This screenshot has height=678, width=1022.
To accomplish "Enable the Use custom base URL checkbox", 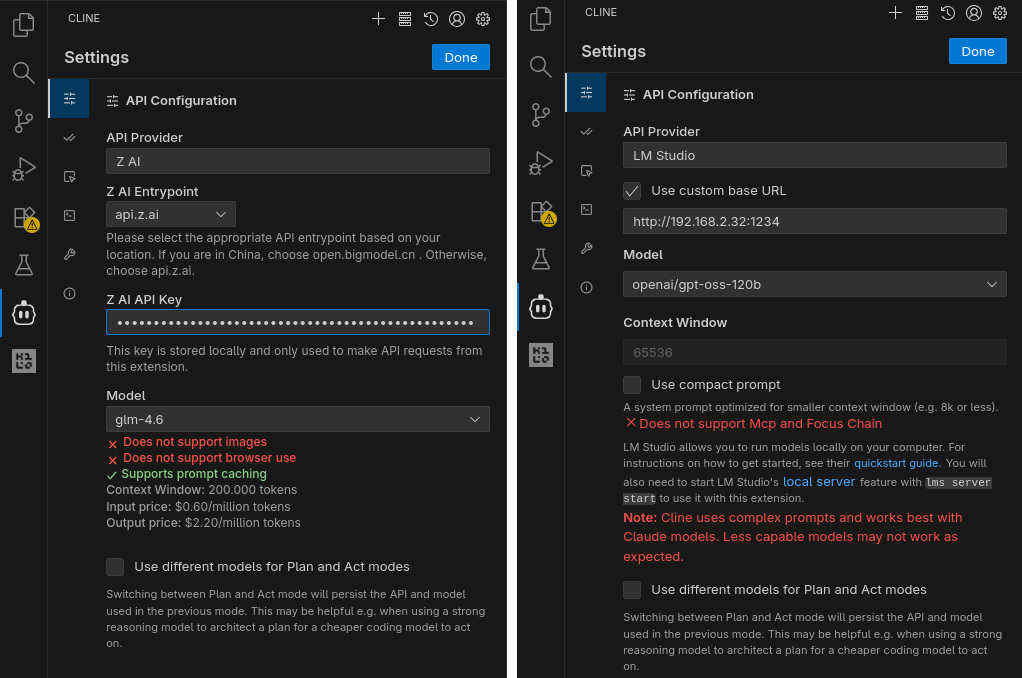I will tap(632, 190).
